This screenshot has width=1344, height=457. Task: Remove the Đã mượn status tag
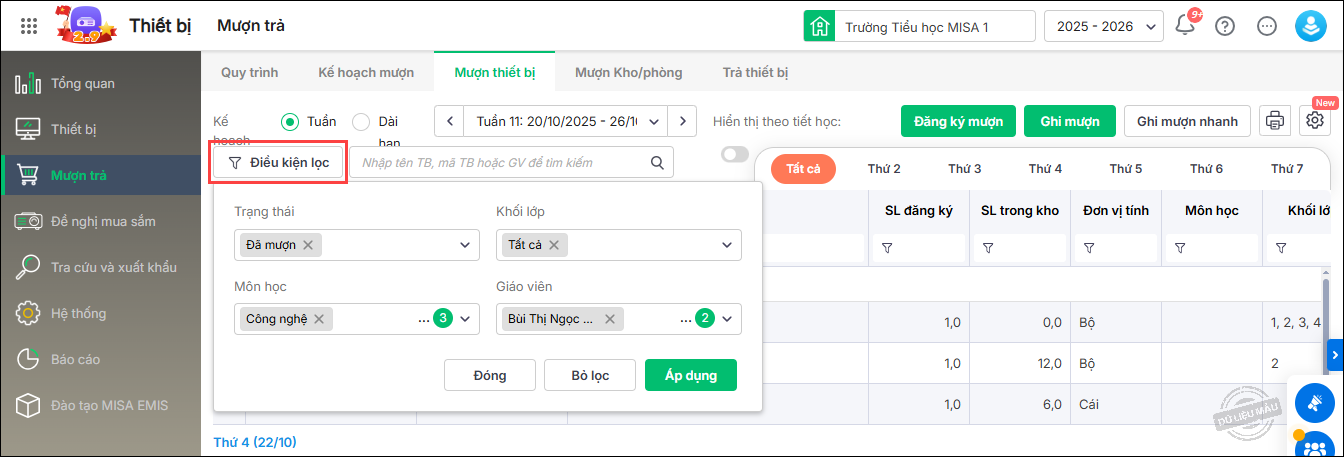coord(308,245)
